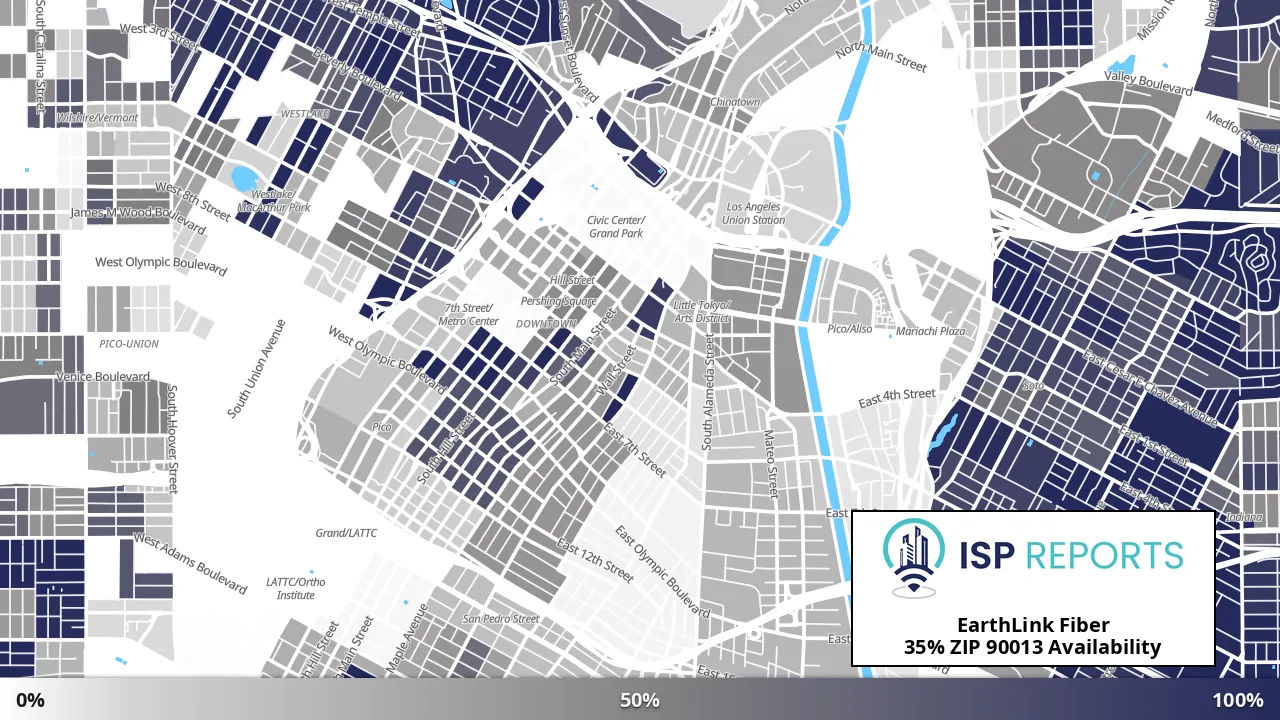The image size is (1280, 720).
Task: Click the Beverly Boulevard label
Action: pyautogui.click(x=357, y=73)
